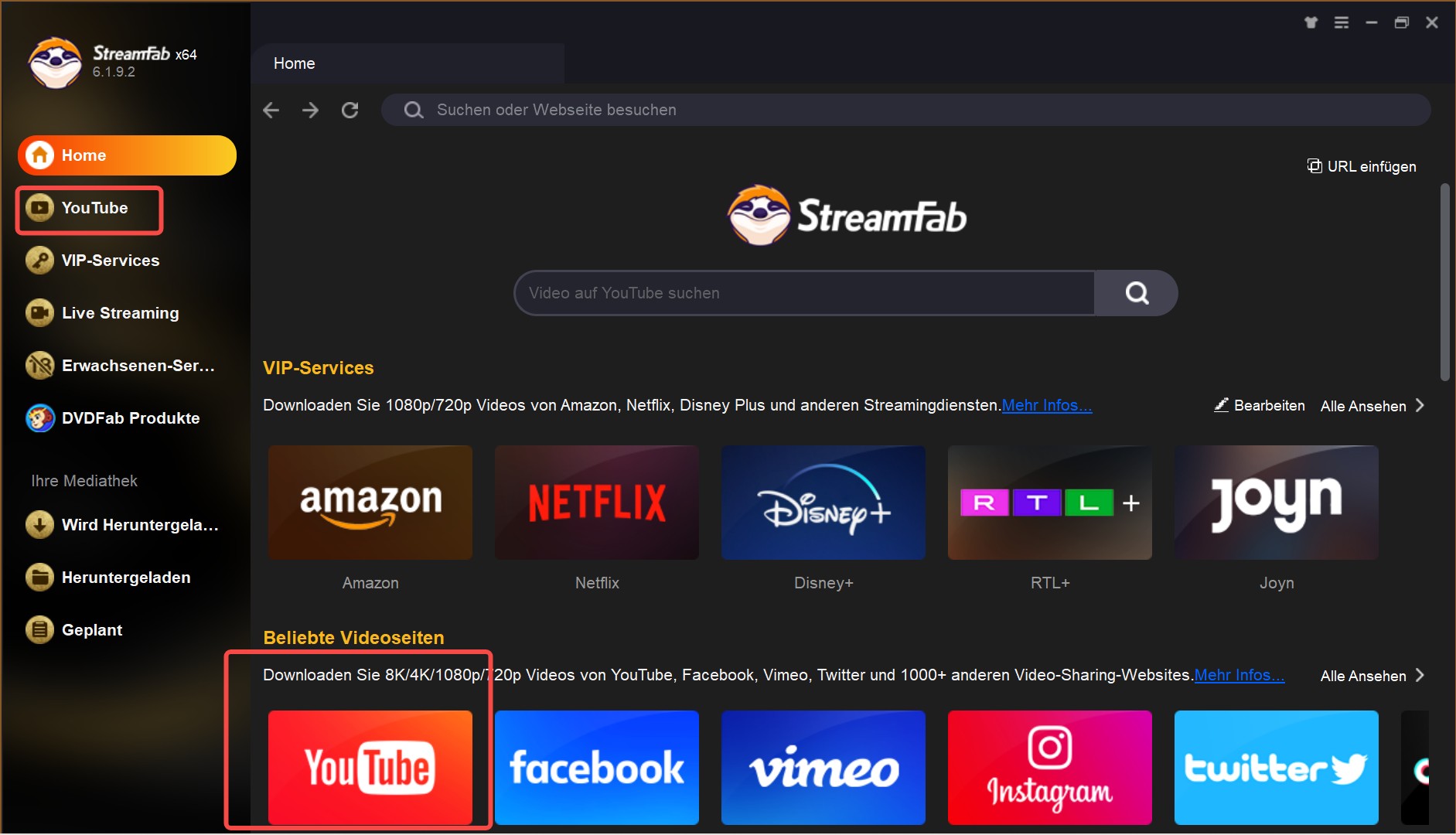The image size is (1456, 835).
Task: Click the Geplant list icon
Action: coord(39,630)
